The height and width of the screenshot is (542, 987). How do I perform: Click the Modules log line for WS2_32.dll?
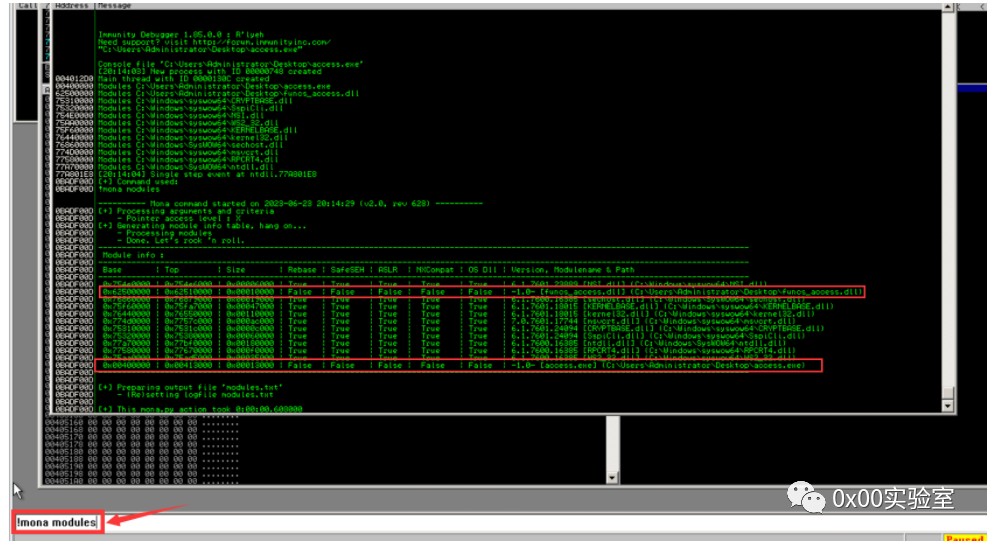(x=188, y=123)
